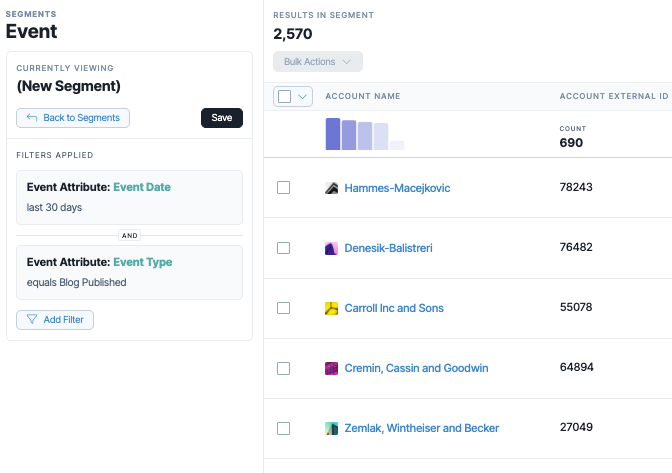Viewport: 672px width, 473px height.
Task: Click the Carroll Inc and Sons logo icon
Action: tap(331, 308)
